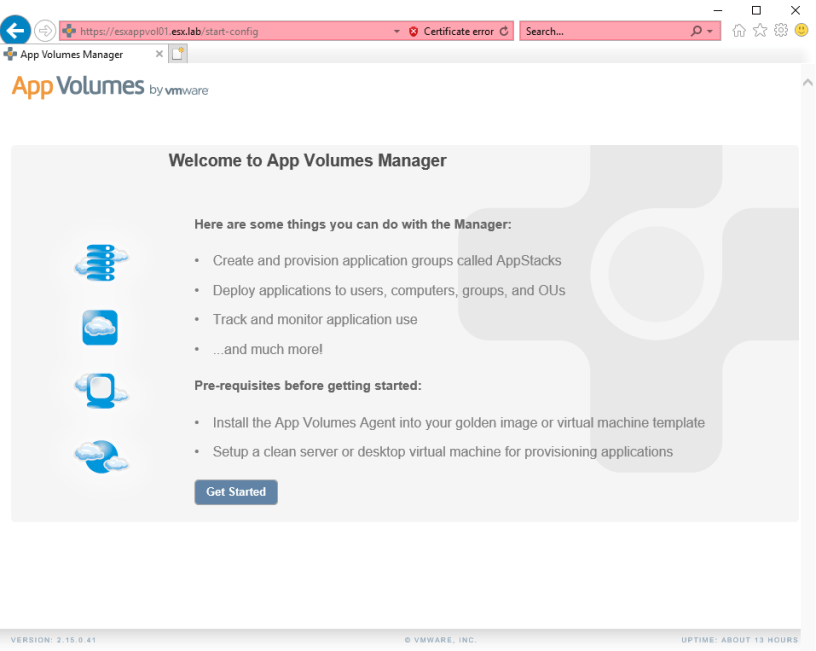816x651 pixels.
Task: Click the computer monitor cloud icon
Action: [101, 390]
